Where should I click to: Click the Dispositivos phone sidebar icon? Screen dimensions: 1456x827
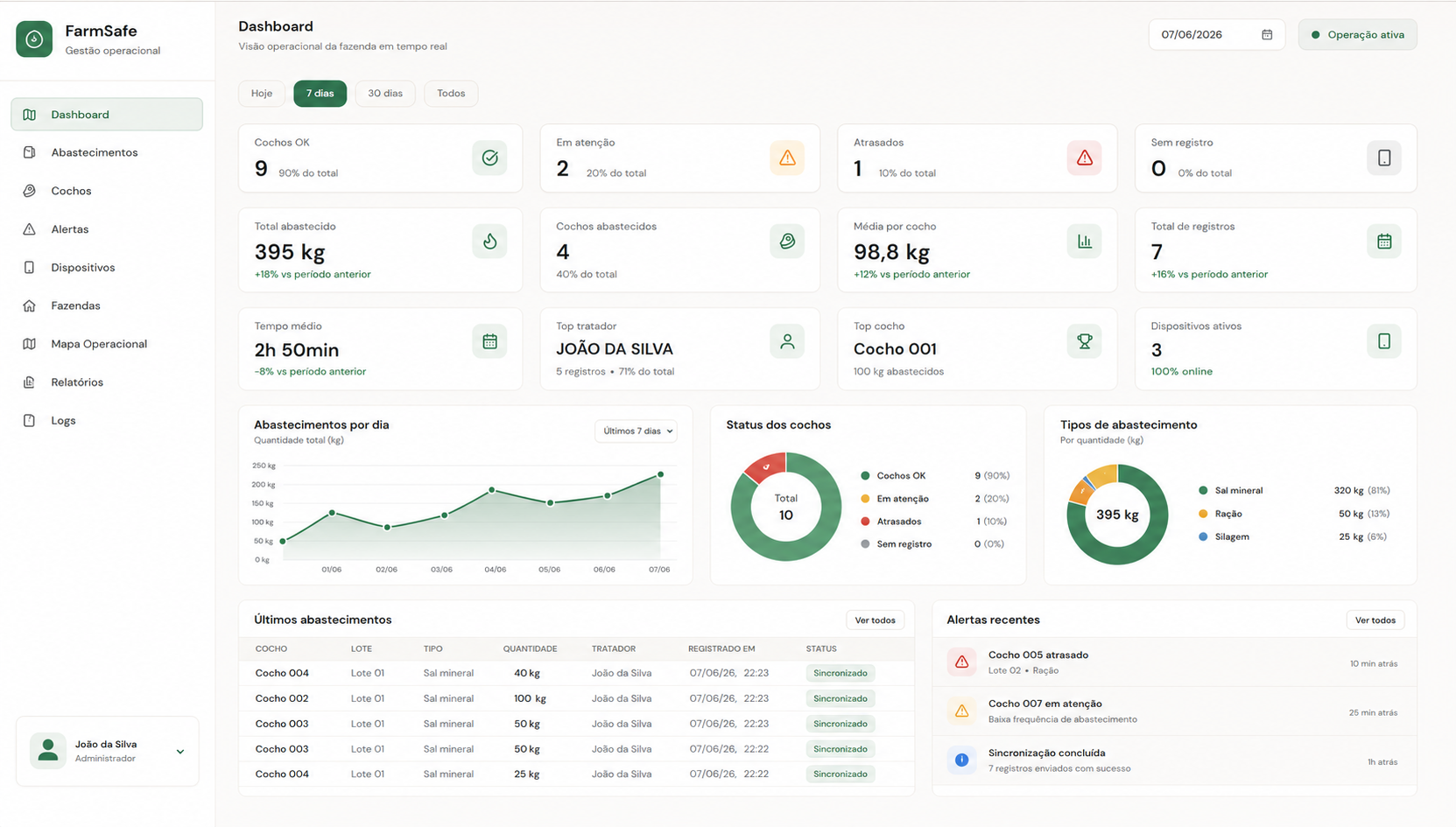[x=30, y=268]
